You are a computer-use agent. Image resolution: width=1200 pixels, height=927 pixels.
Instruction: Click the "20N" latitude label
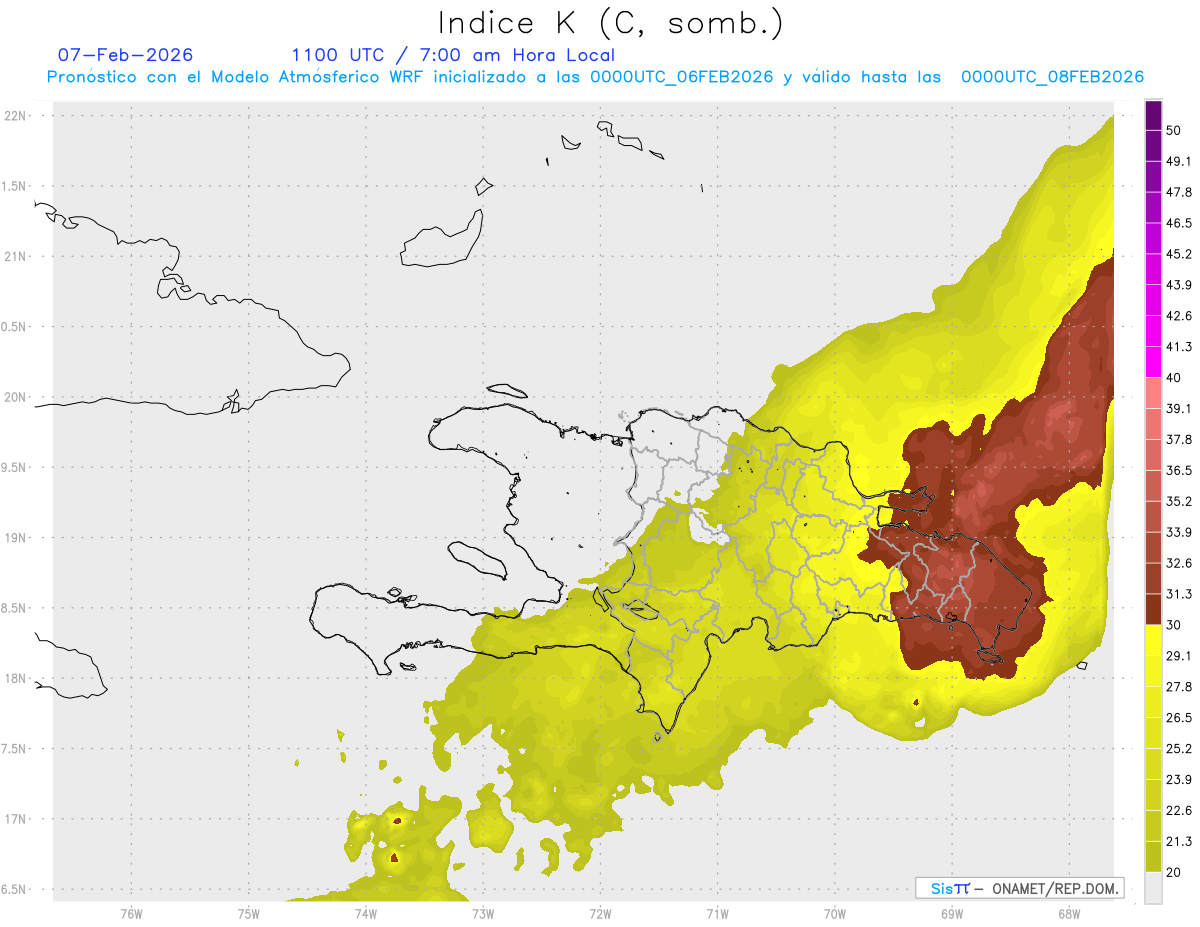[x=15, y=397]
